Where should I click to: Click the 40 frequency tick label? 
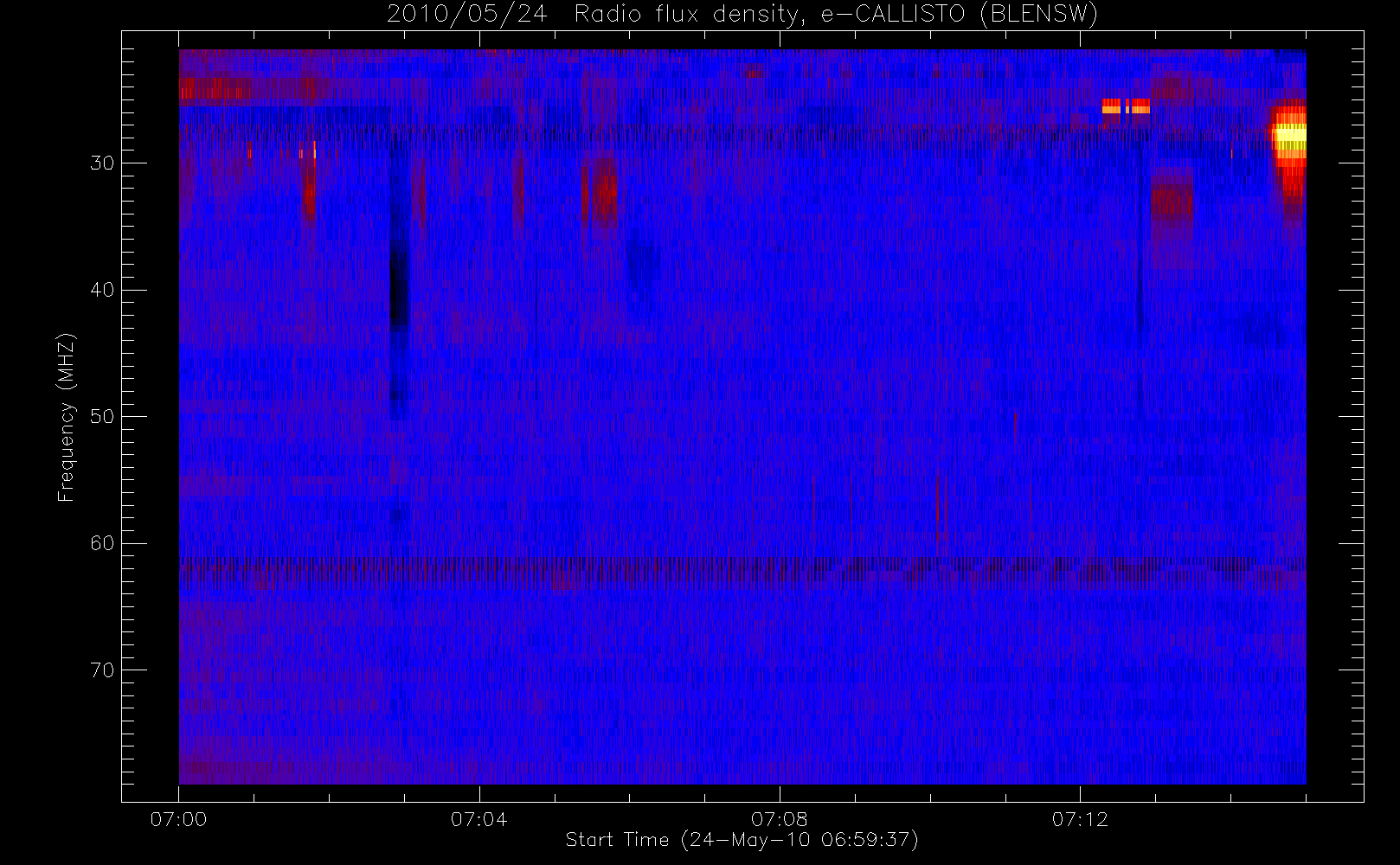tap(102, 290)
